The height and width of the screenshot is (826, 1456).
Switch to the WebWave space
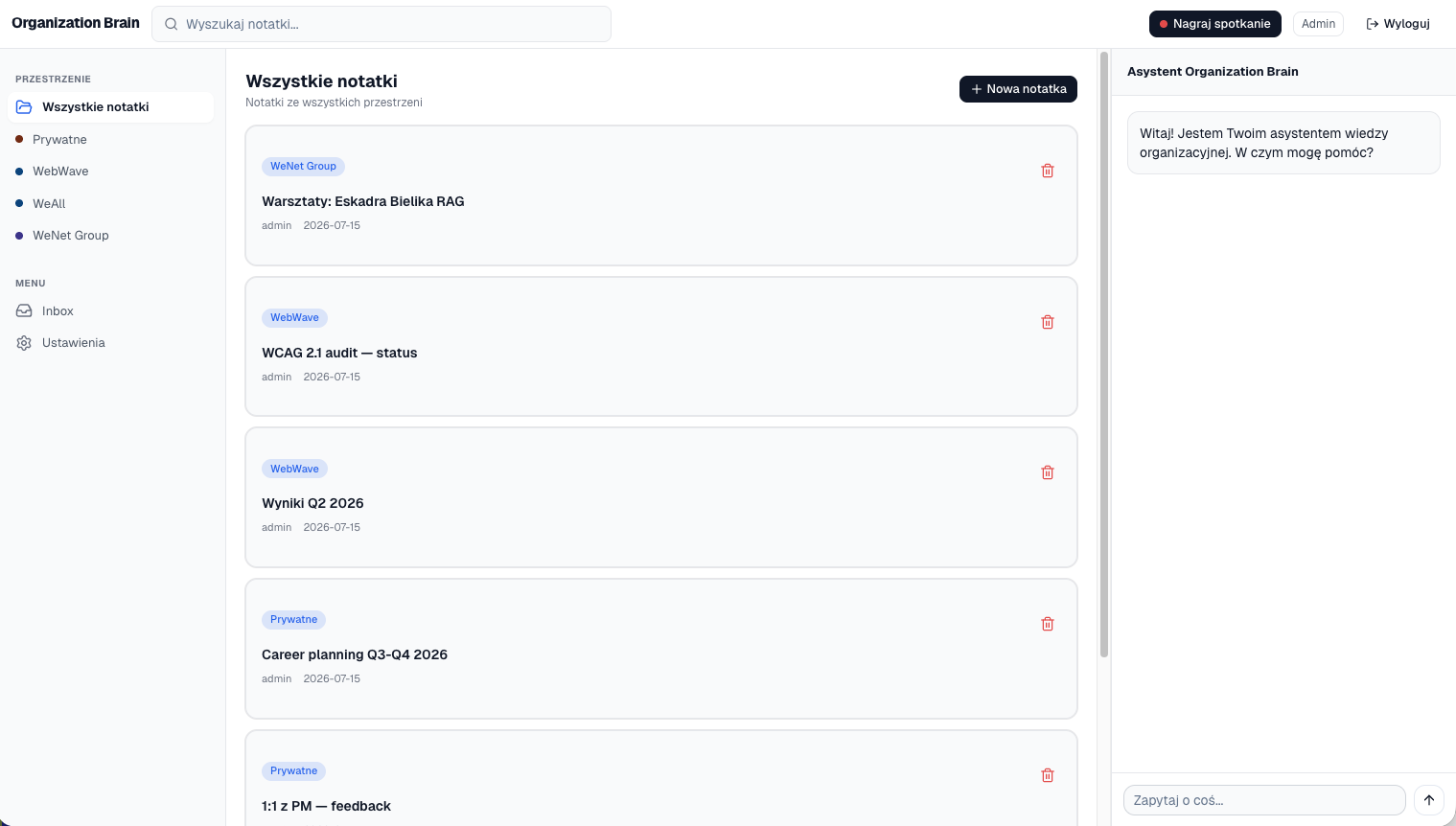110,172
